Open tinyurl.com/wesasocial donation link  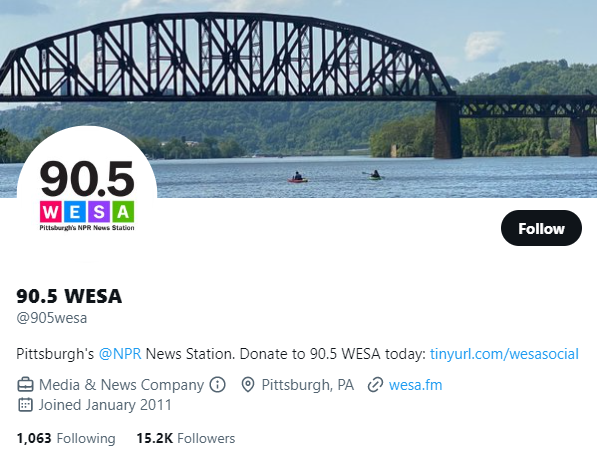[x=504, y=354]
